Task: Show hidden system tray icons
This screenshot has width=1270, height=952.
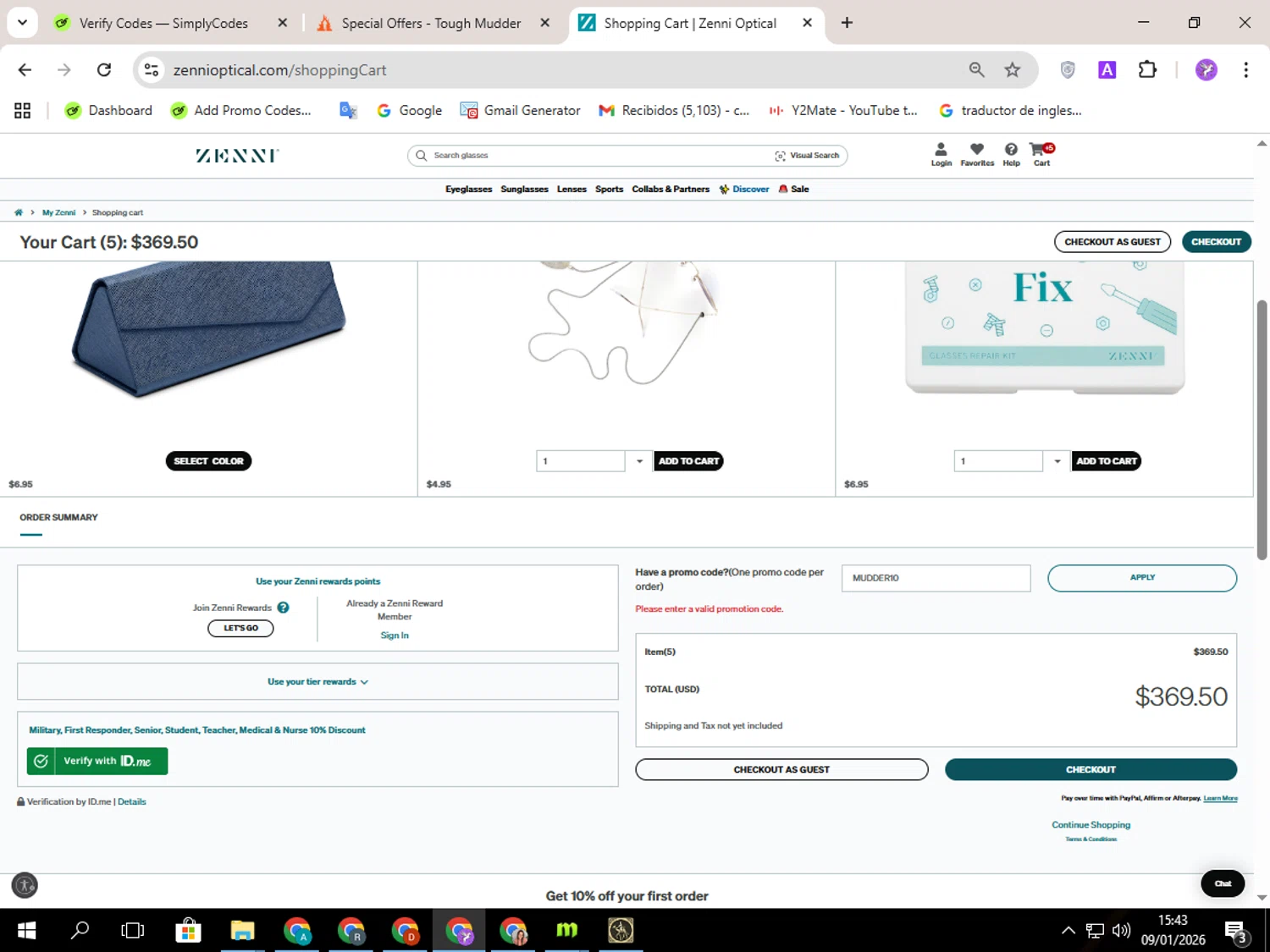Action: (1068, 931)
